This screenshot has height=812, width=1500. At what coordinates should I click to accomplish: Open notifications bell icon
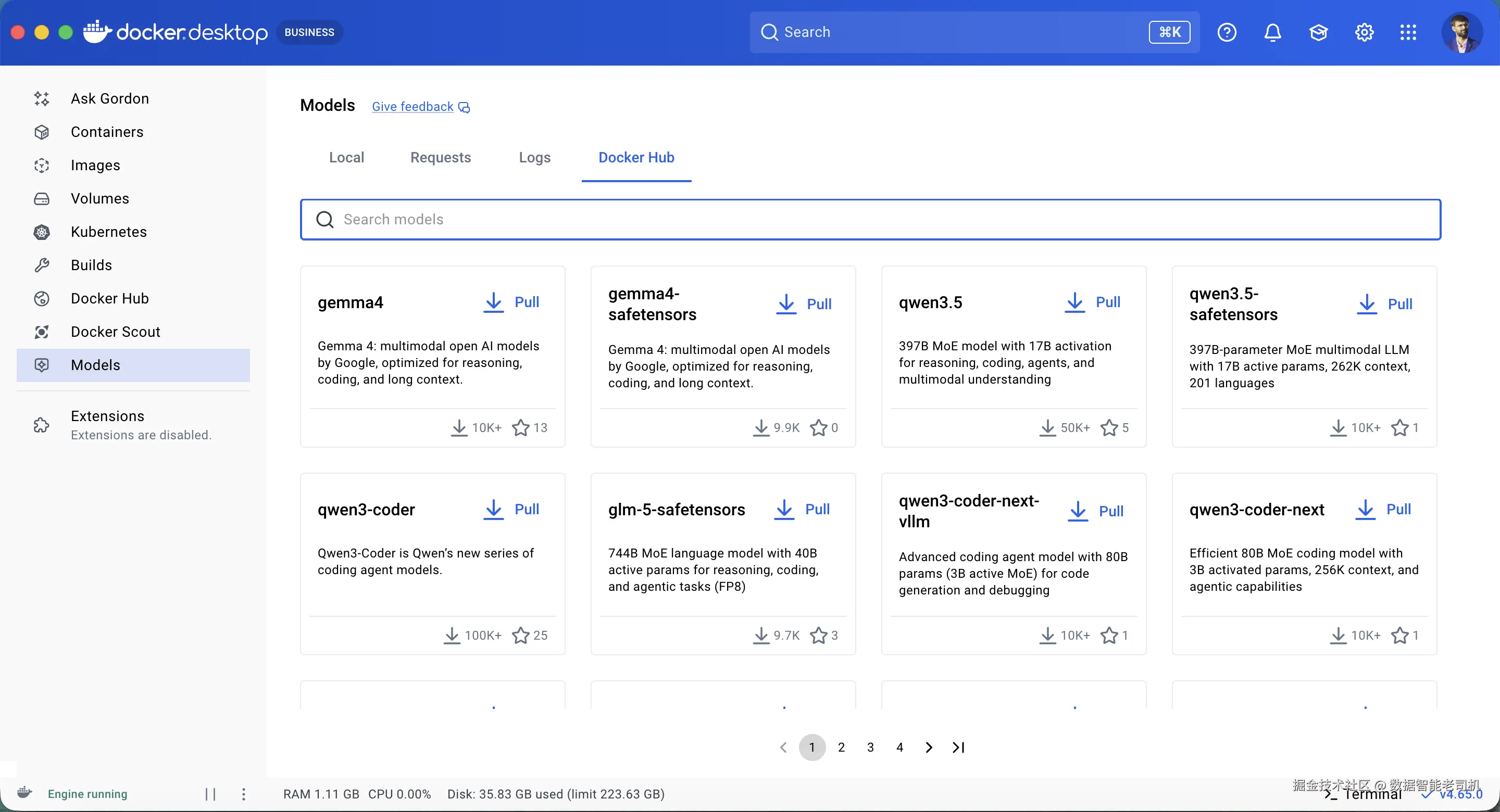point(1272,32)
